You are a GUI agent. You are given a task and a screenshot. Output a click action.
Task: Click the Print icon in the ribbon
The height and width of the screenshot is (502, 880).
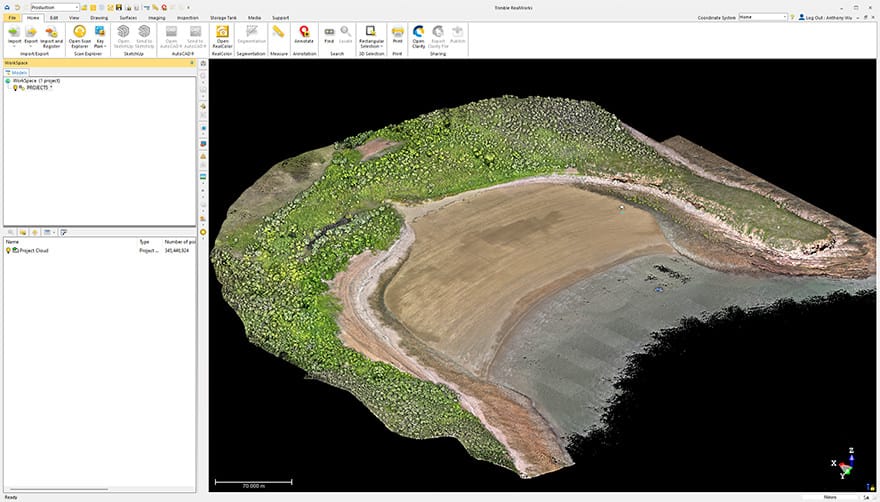(x=397, y=34)
